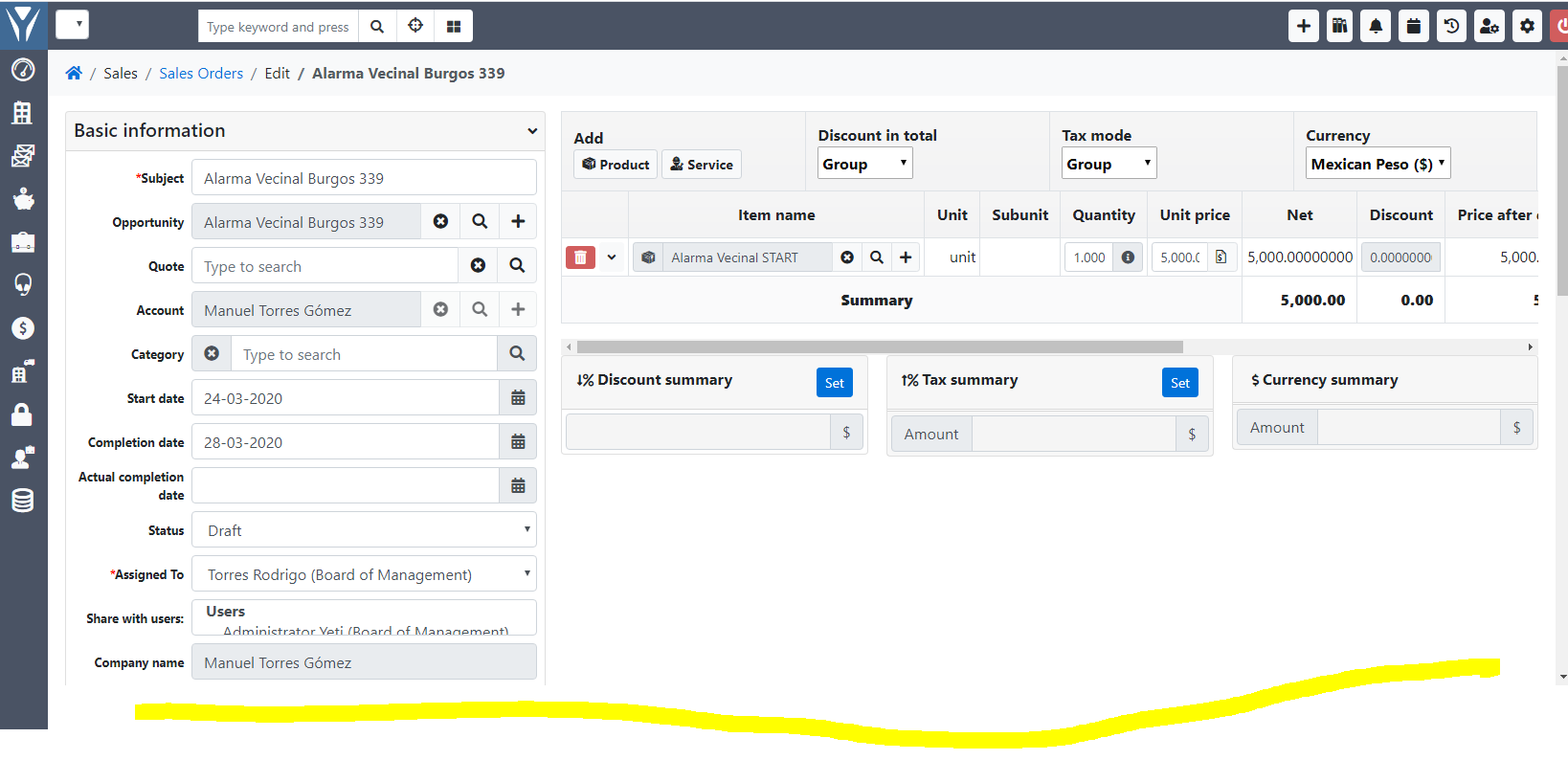Click the keyword search input
1568x760 pixels.
[x=279, y=27]
